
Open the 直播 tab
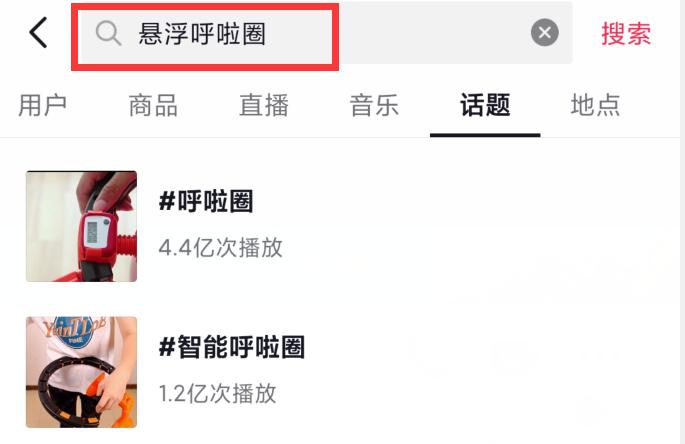[x=264, y=105]
